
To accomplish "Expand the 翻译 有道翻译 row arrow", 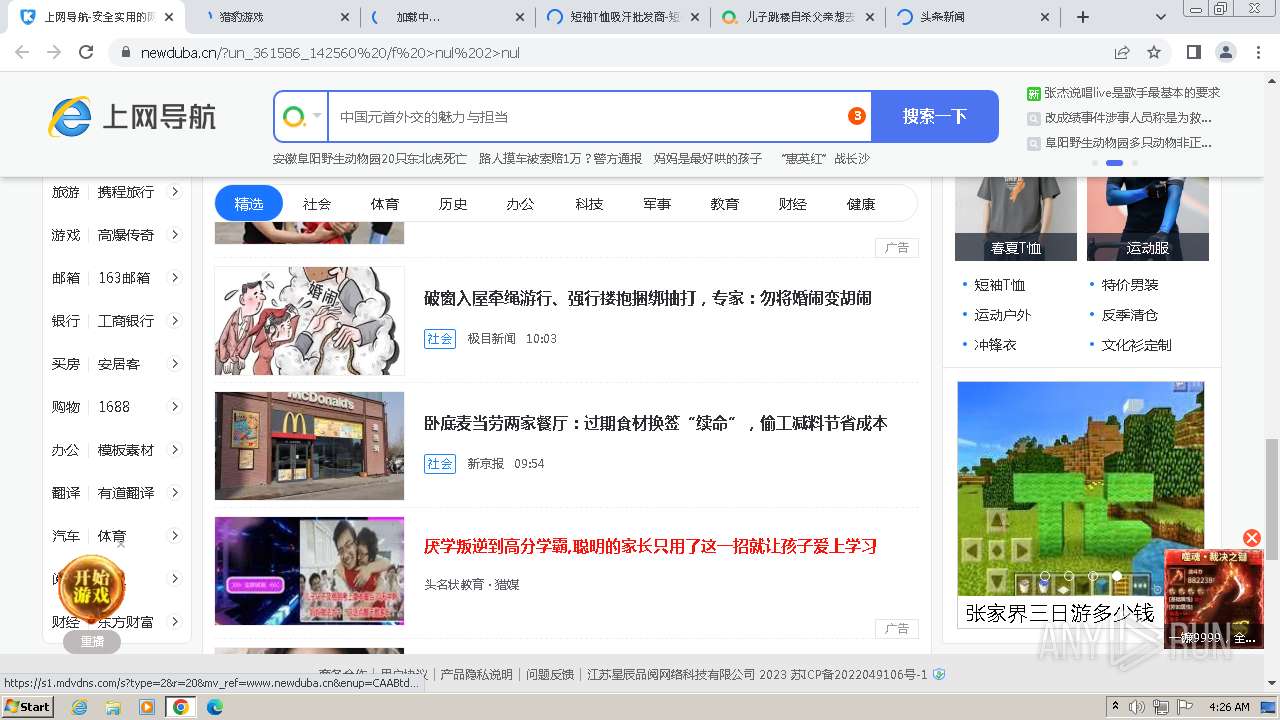I will tap(174, 492).
